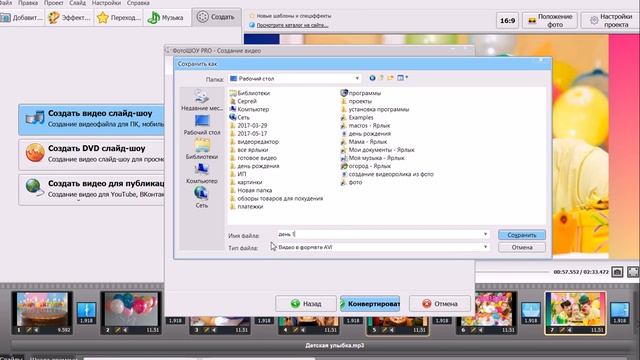Select Моя музыка - Ярлык shortcut

click(373, 158)
